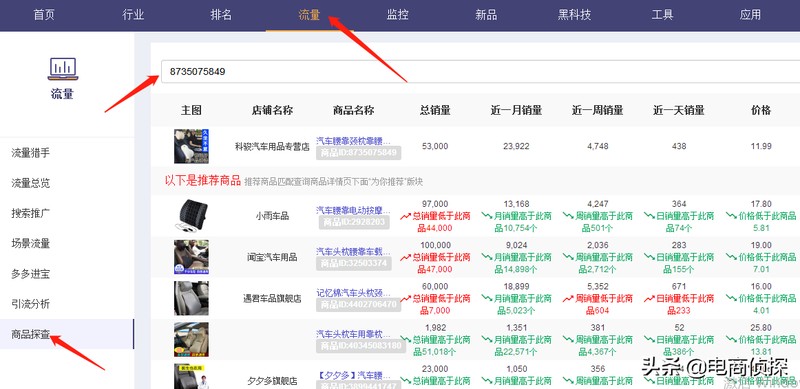Open the 排名 navigation tab
The width and height of the screenshot is (800, 389).
coord(221,15)
